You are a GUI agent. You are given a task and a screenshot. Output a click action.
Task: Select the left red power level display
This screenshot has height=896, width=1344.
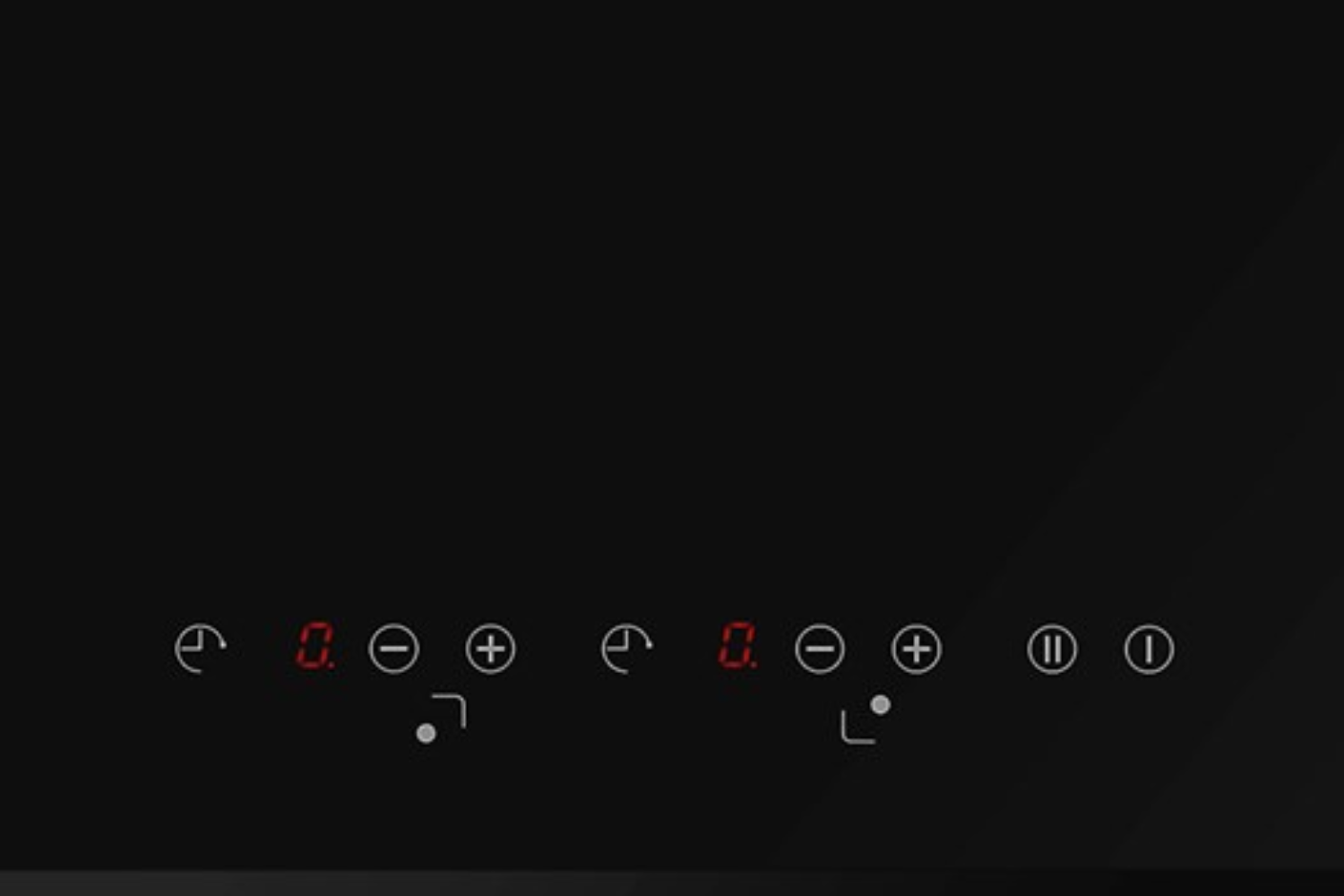tap(315, 646)
